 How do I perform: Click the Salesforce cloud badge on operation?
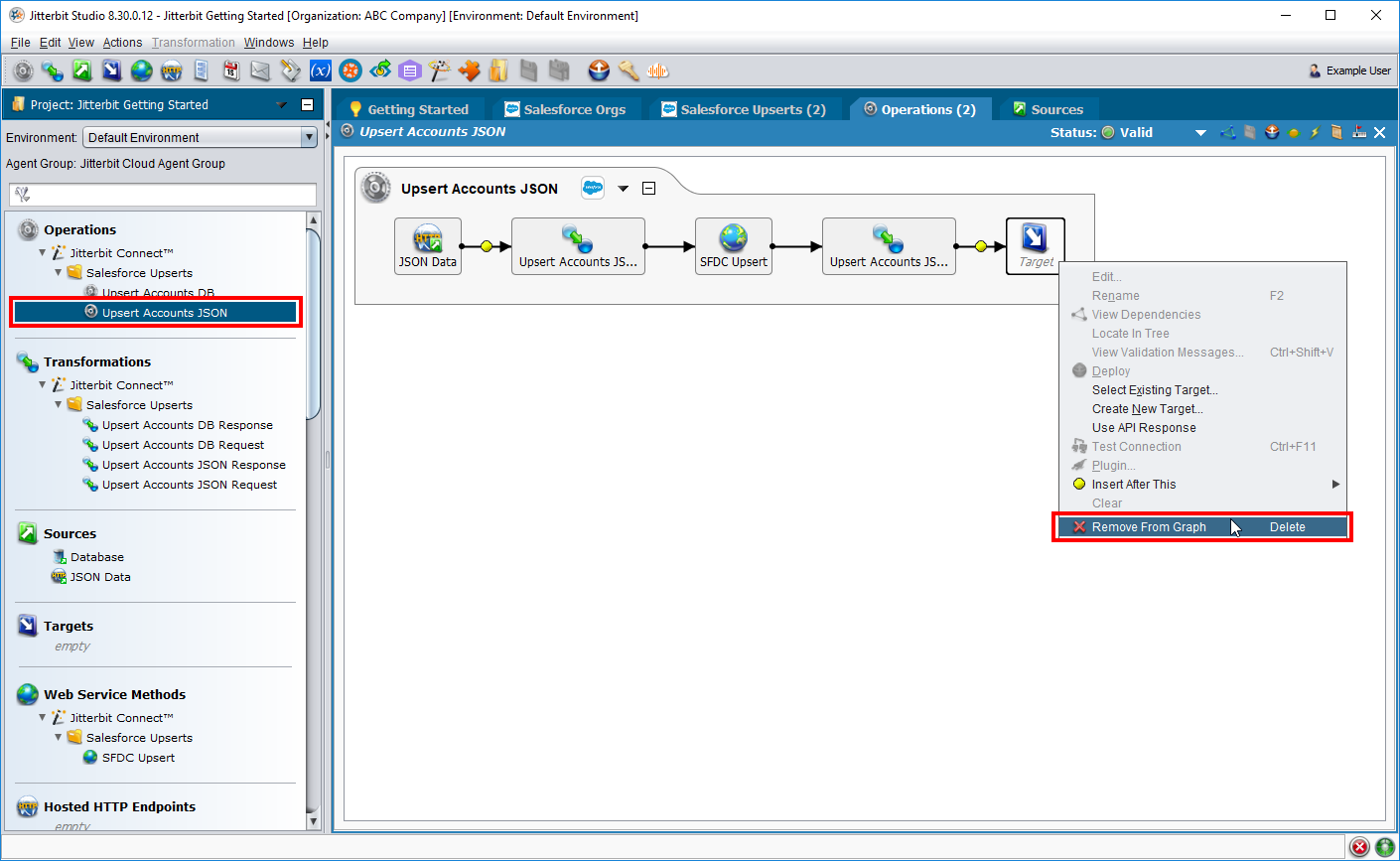[593, 188]
